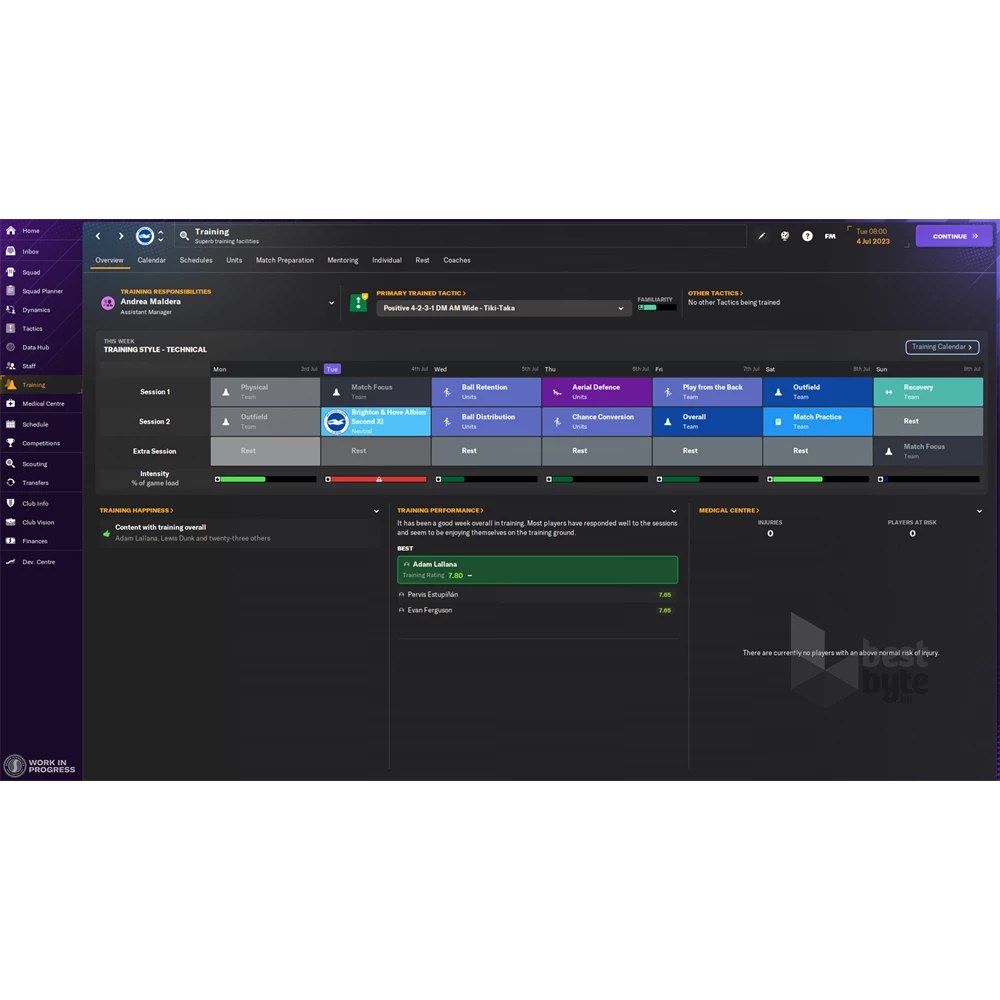Go to the Medical Centre section
This screenshot has height=1000, width=1000.
click(x=42, y=404)
